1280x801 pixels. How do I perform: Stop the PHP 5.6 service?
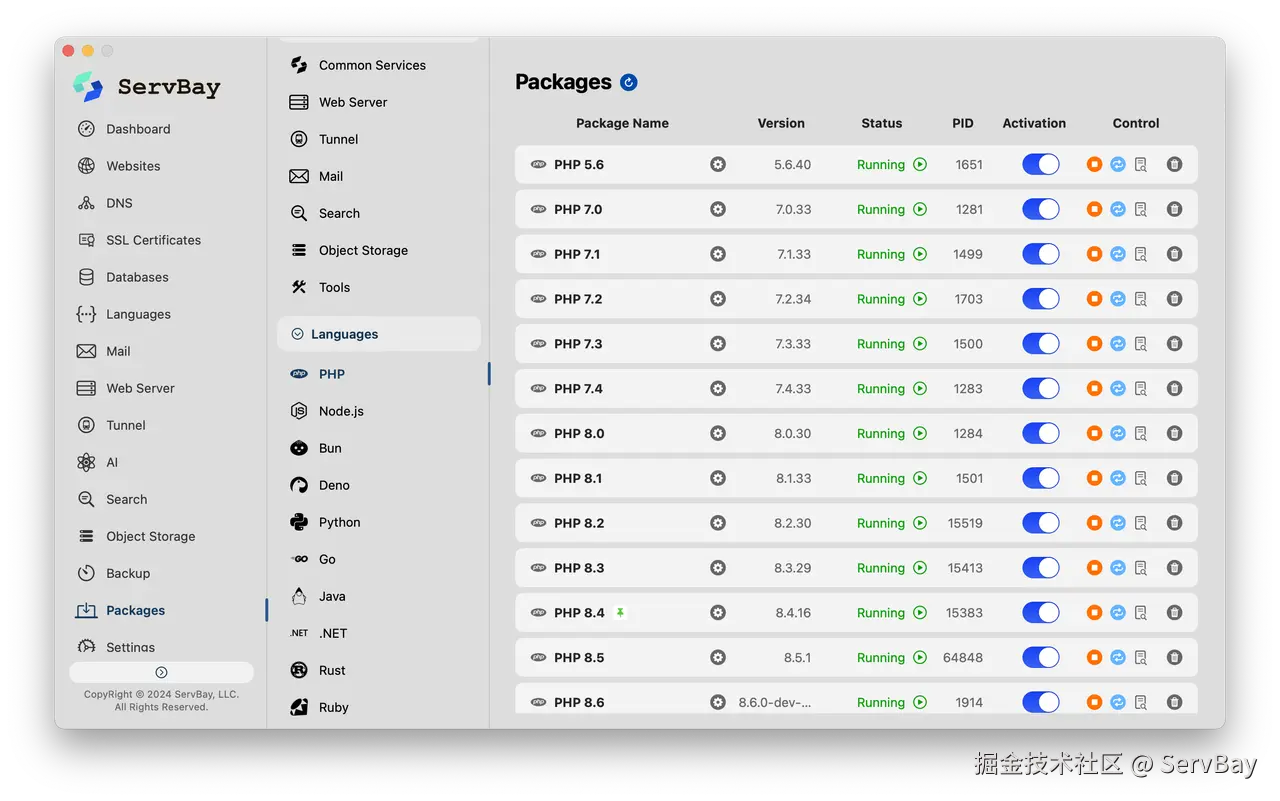[1094, 164]
